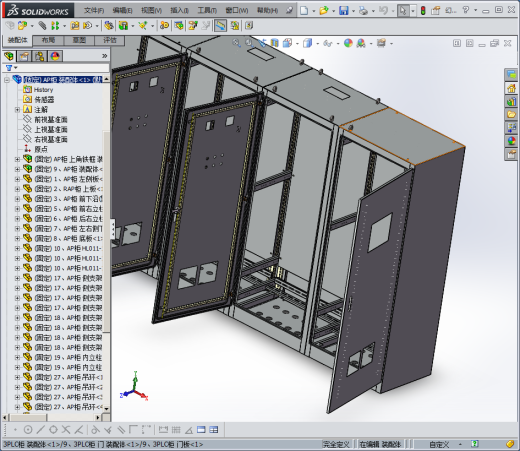Open the Design Library icon in the task pane
Image resolution: width=520 pixels, height=451 pixels.
[511, 101]
